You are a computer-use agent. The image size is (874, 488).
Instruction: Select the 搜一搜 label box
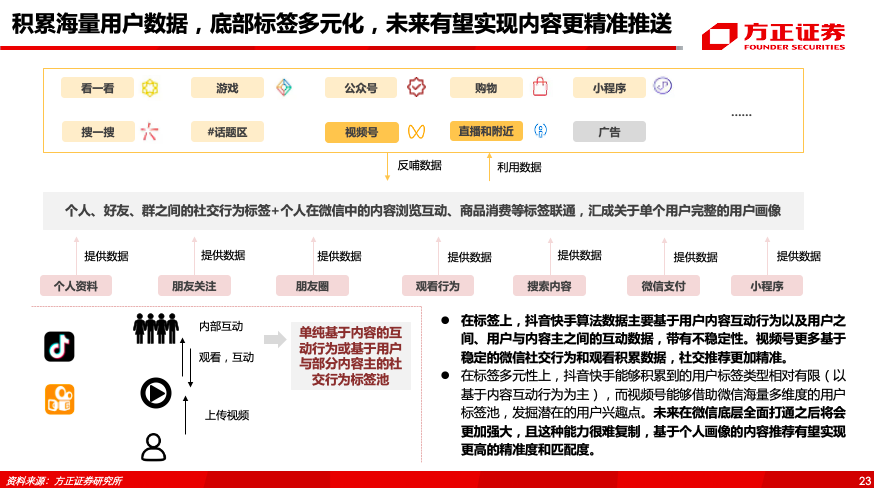point(98,132)
